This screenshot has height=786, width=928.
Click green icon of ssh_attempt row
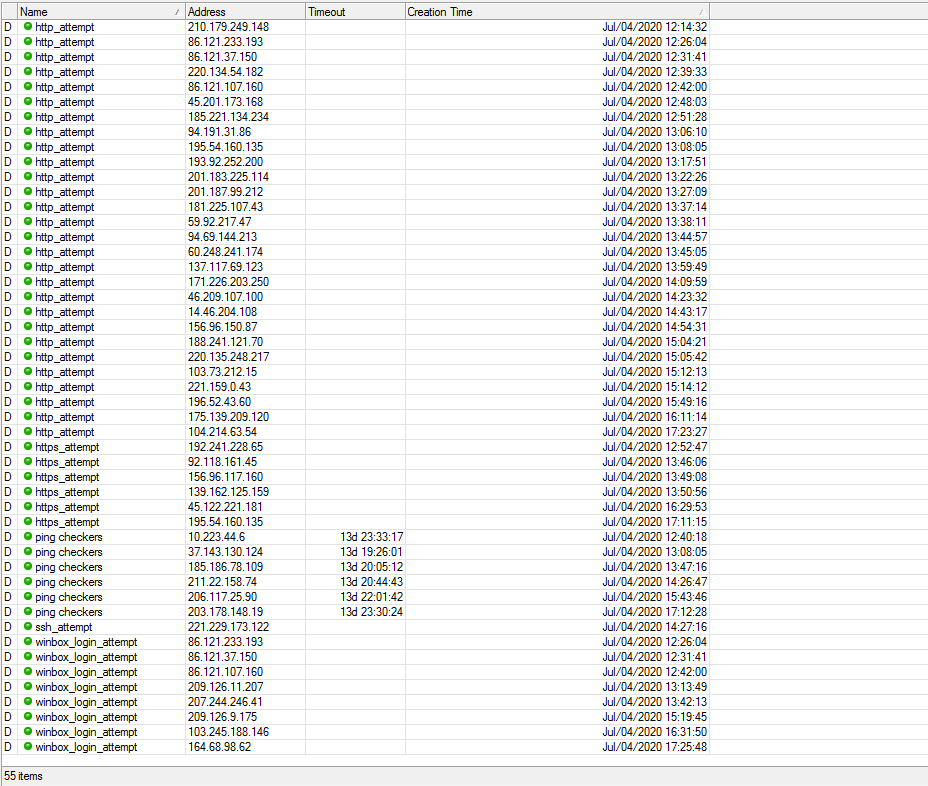[28, 626]
